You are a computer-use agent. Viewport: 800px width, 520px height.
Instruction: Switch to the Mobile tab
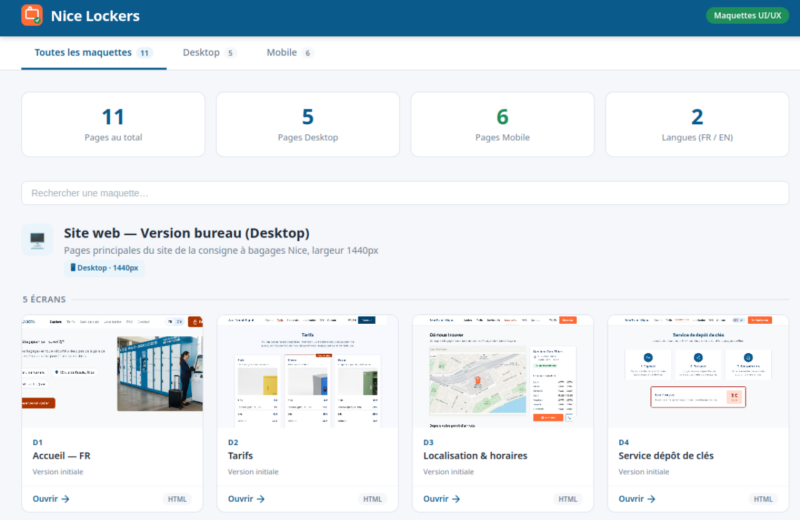tap(289, 53)
